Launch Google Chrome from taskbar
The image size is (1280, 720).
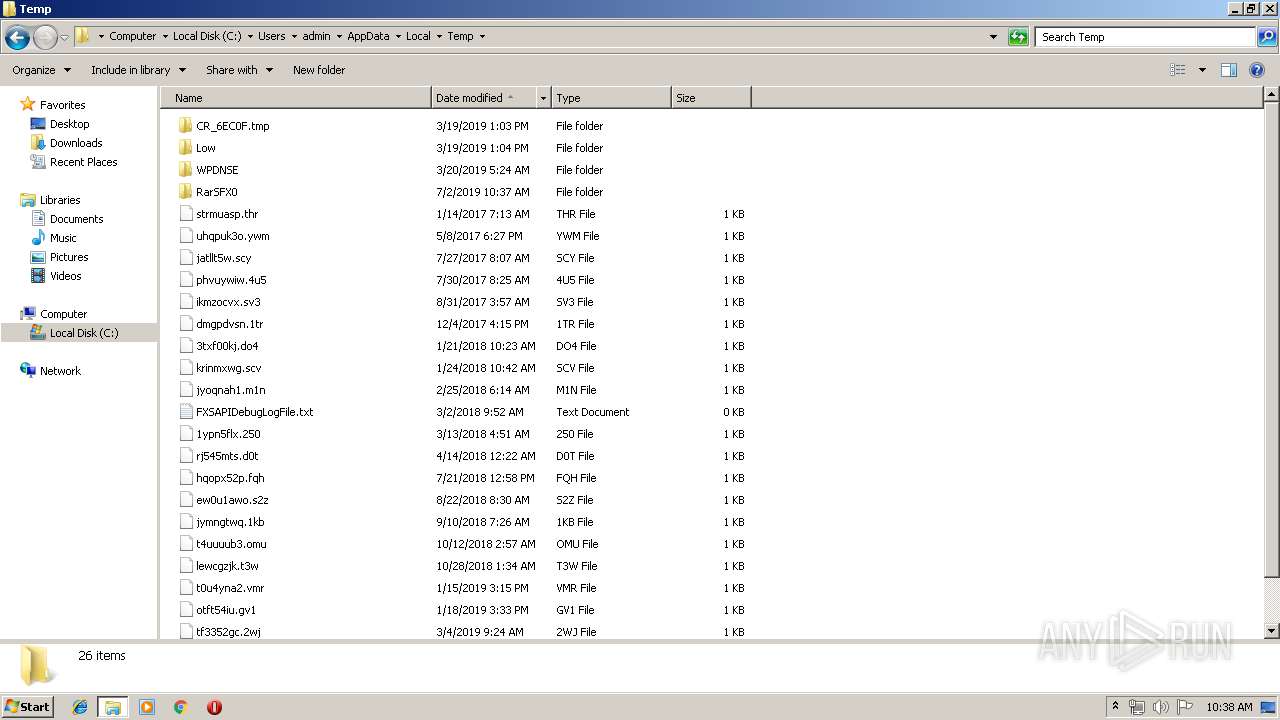click(x=181, y=707)
